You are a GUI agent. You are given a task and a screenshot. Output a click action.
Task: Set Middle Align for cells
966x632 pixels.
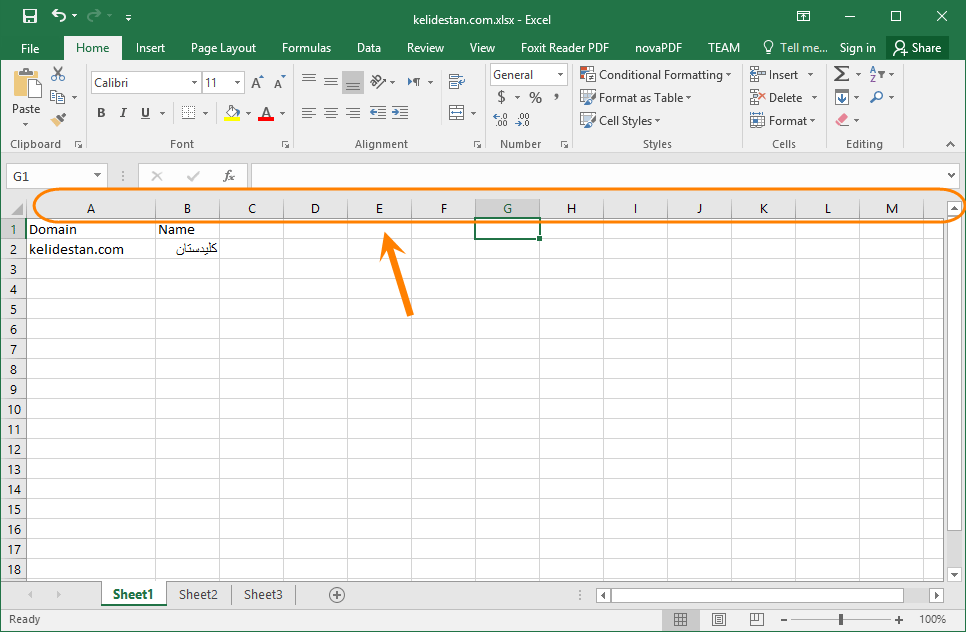pyautogui.click(x=331, y=81)
